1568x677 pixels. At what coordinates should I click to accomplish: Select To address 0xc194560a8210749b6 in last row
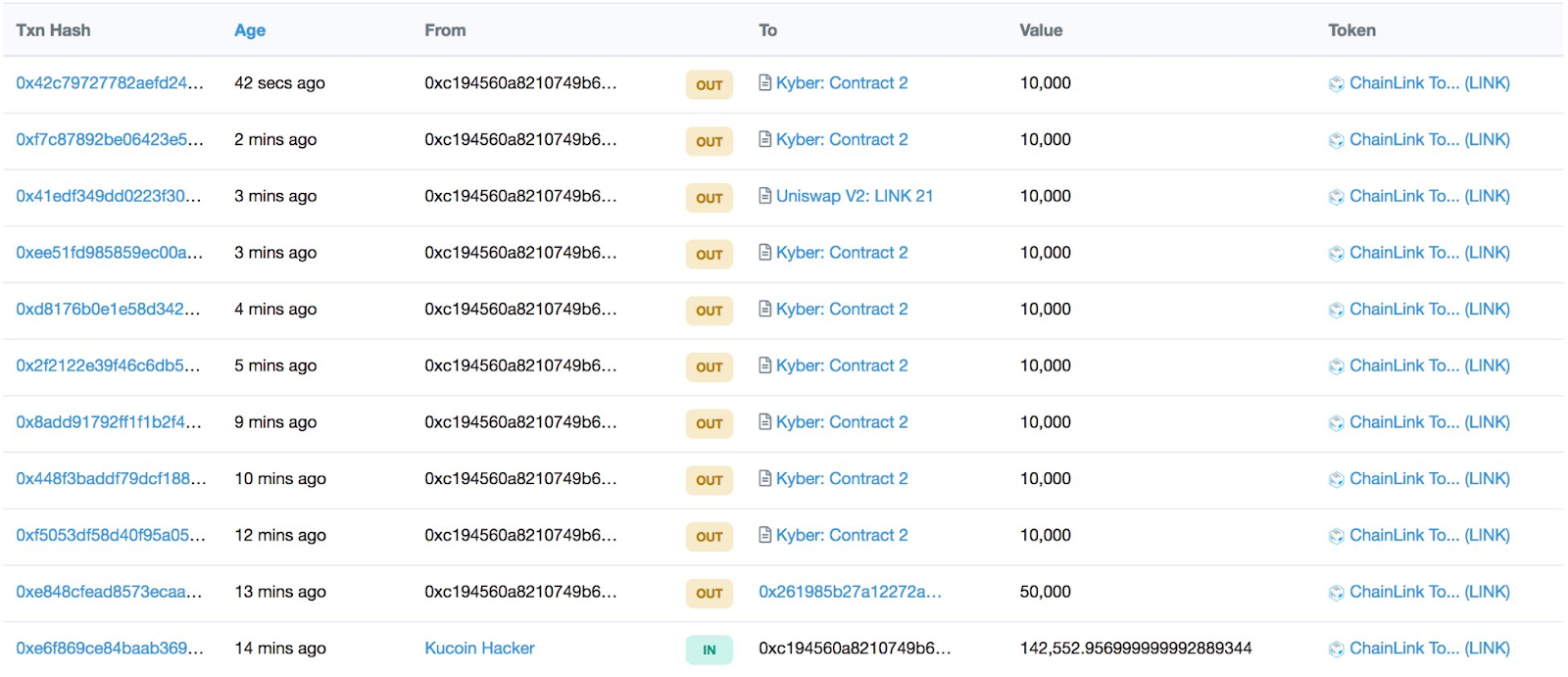click(x=855, y=649)
